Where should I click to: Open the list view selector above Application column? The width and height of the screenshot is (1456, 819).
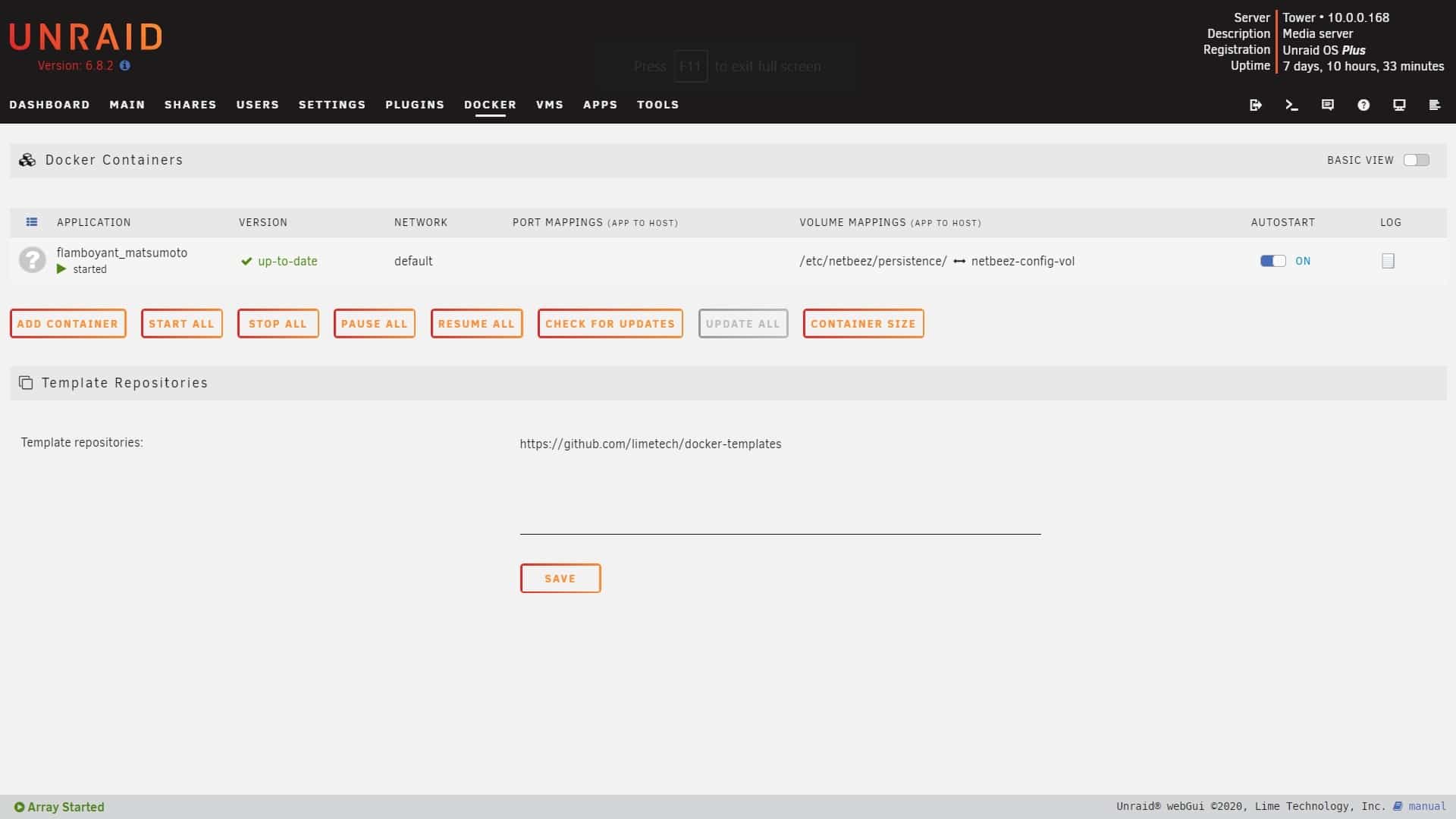coord(32,222)
